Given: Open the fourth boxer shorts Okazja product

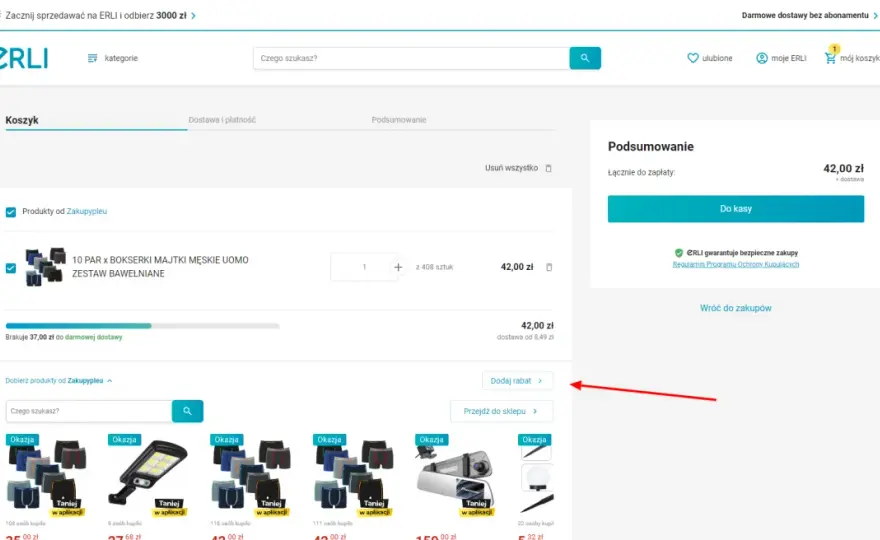Looking at the screenshot, I should [x=354, y=475].
